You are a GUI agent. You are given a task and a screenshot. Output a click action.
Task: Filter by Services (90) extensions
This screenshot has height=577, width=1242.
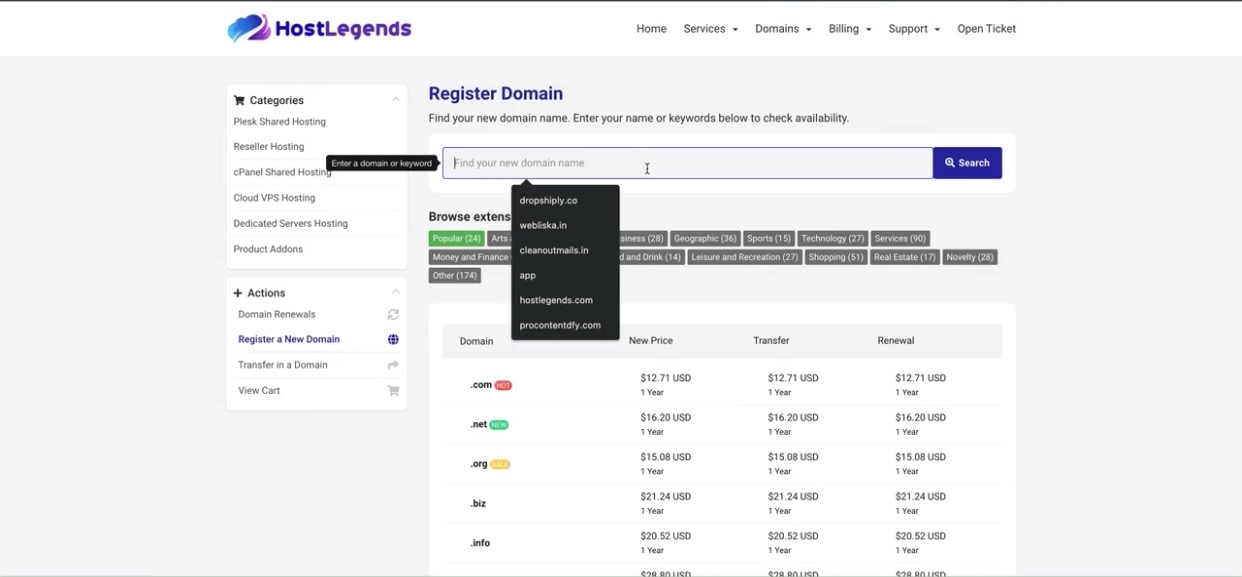pos(901,239)
